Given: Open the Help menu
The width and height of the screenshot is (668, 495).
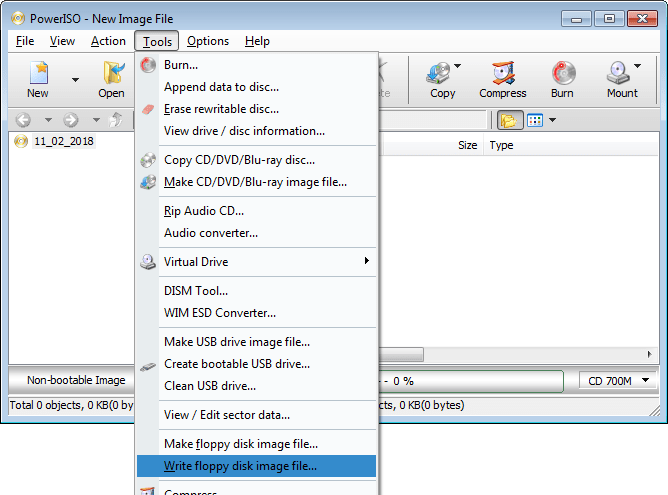Looking at the screenshot, I should tap(257, 41).
